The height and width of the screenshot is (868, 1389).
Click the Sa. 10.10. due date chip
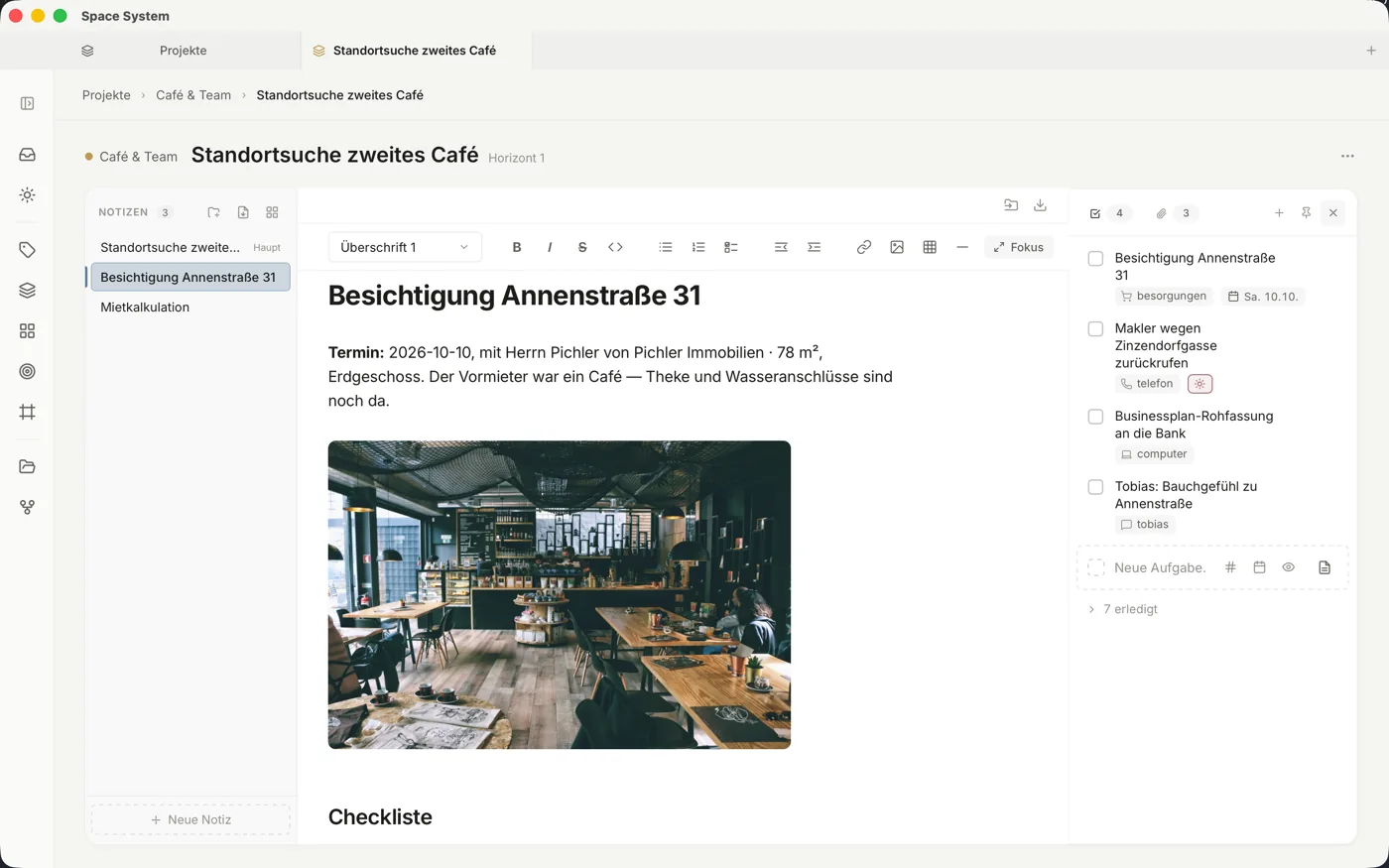(1263, 297)
